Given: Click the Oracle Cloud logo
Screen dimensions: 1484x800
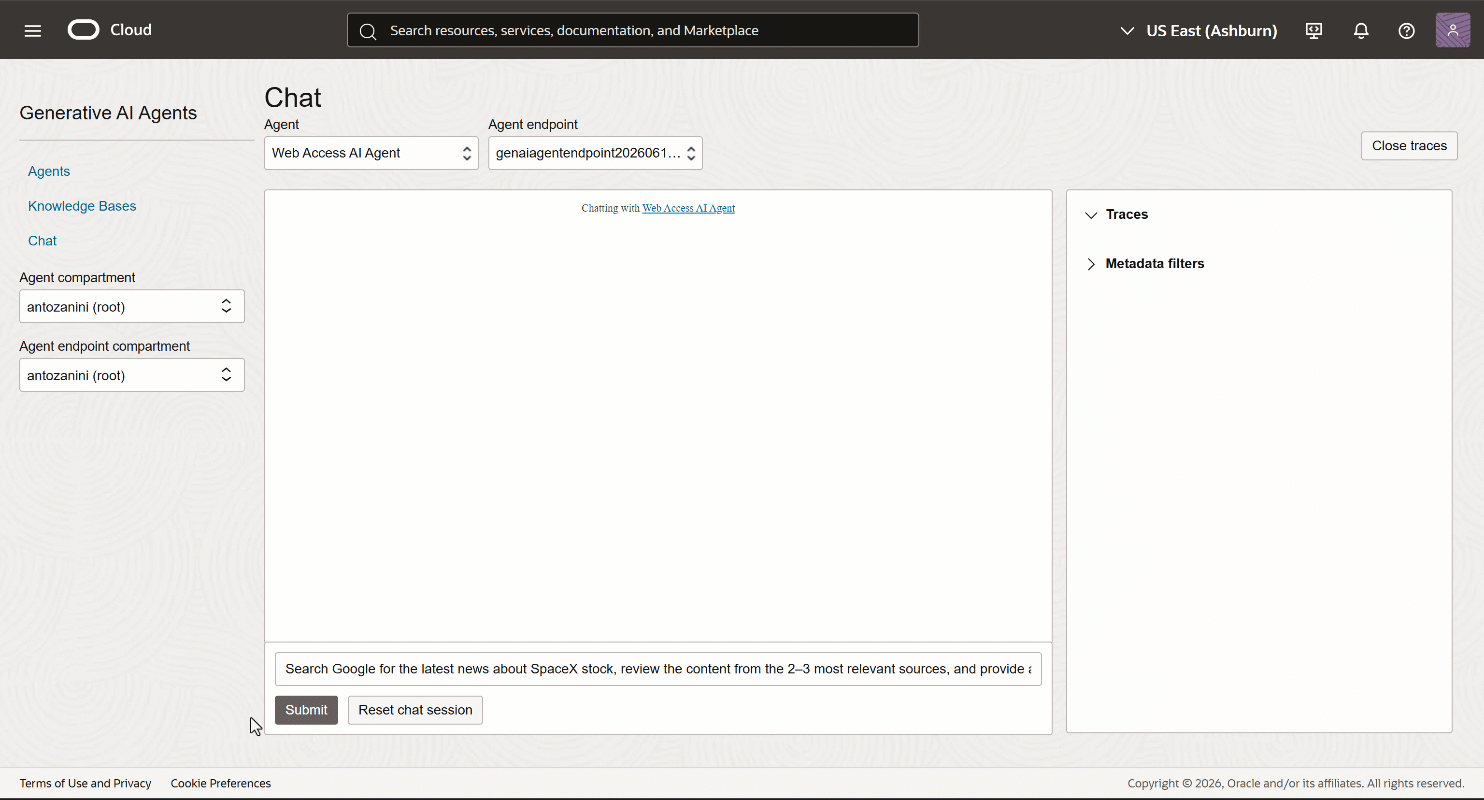Looking at the screenshot, I should pyautogui.click(x=110, y=30).
